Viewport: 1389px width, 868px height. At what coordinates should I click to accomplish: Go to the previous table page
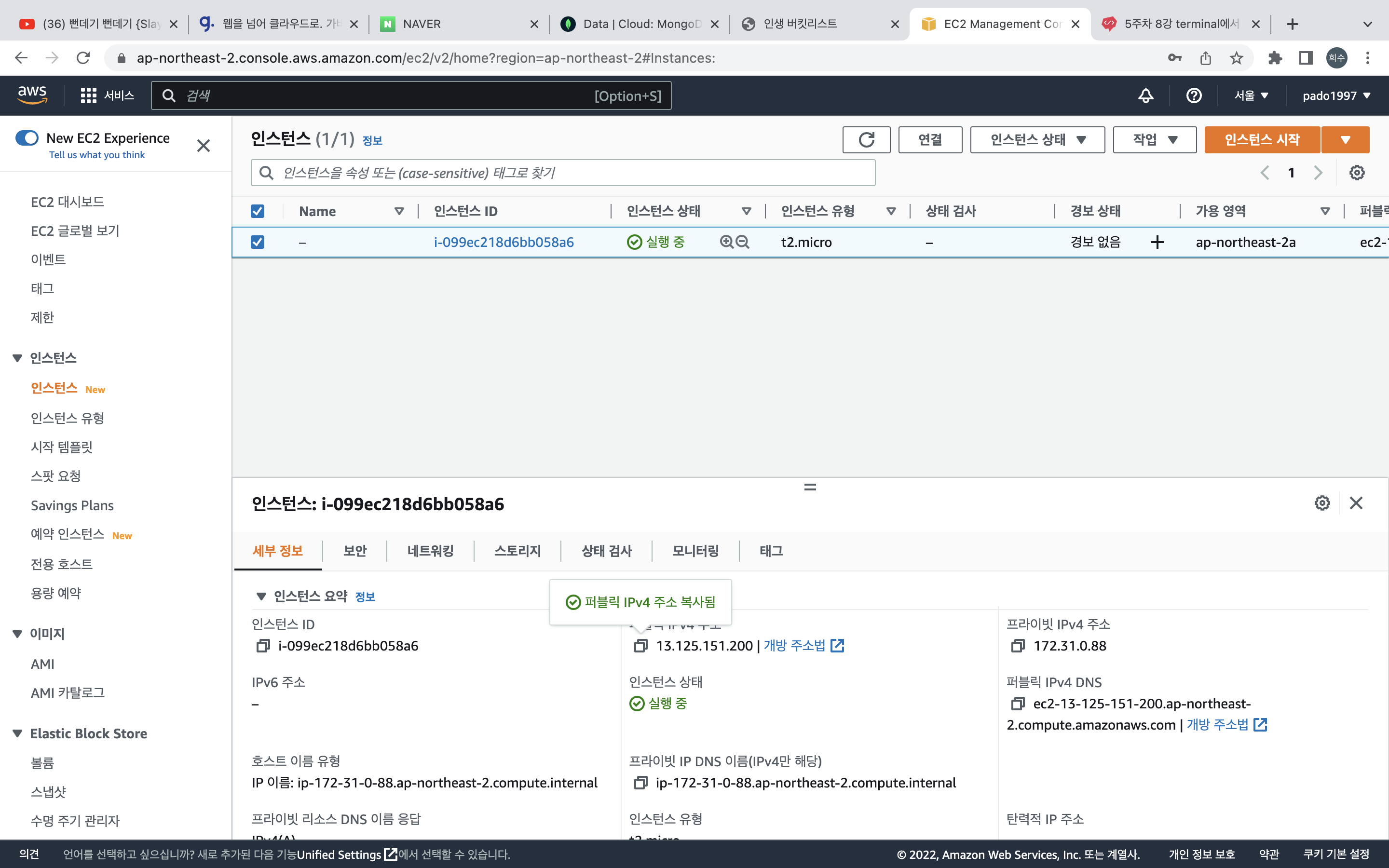pyautogui.click(x=1265, y=173)
